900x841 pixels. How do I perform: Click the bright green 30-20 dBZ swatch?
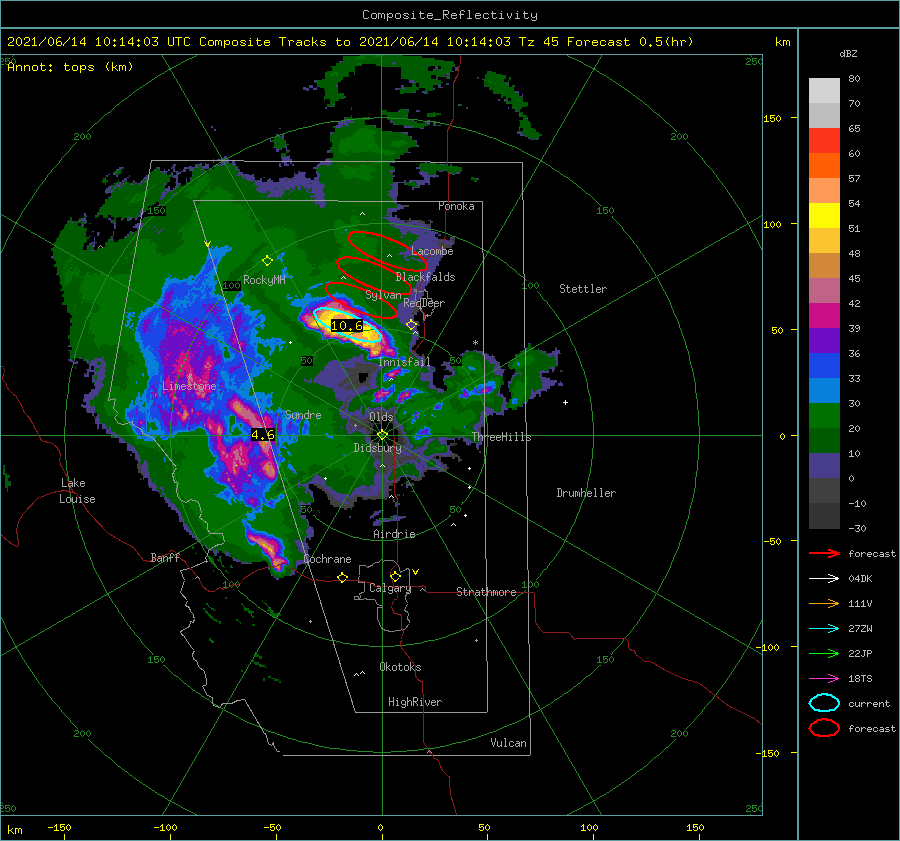click(824, 416)
